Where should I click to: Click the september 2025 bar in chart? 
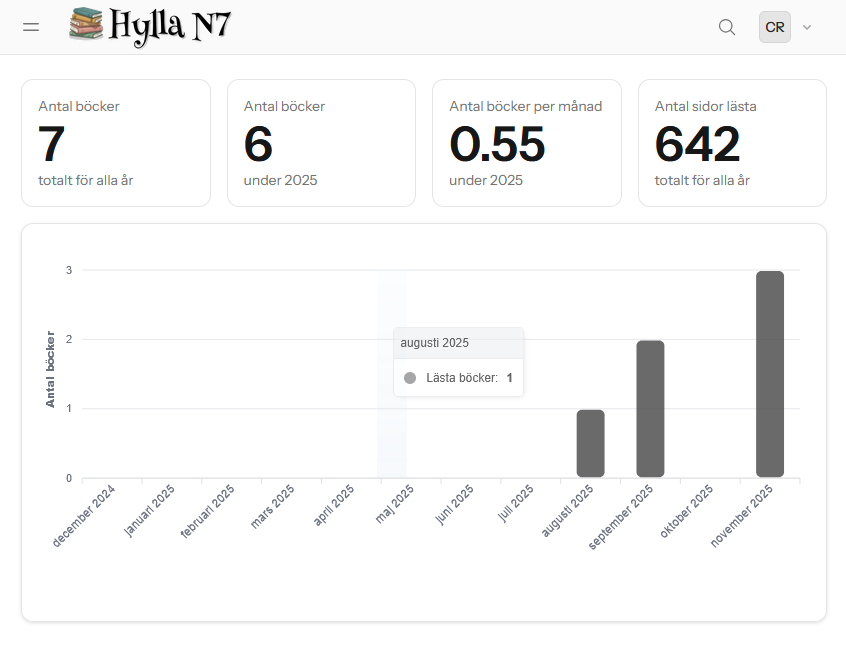click(650, 409)
